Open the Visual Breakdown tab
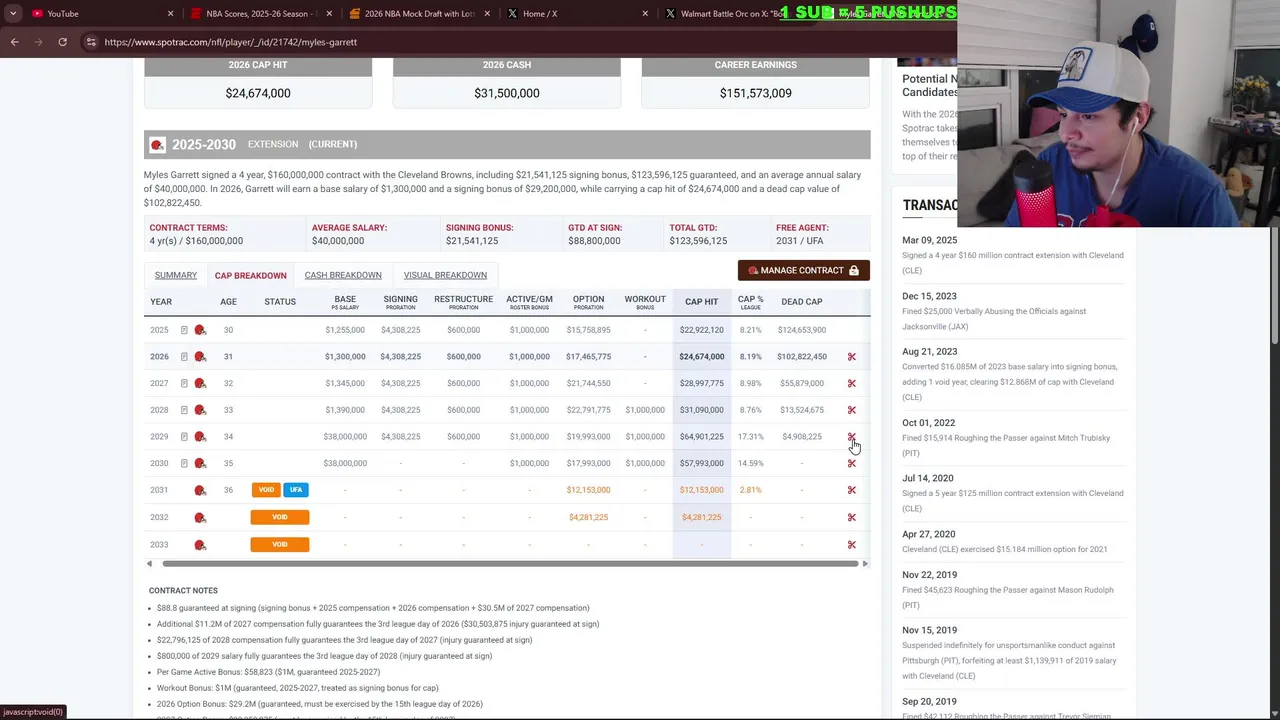The image size is (1280, 720). click(445, 275)
